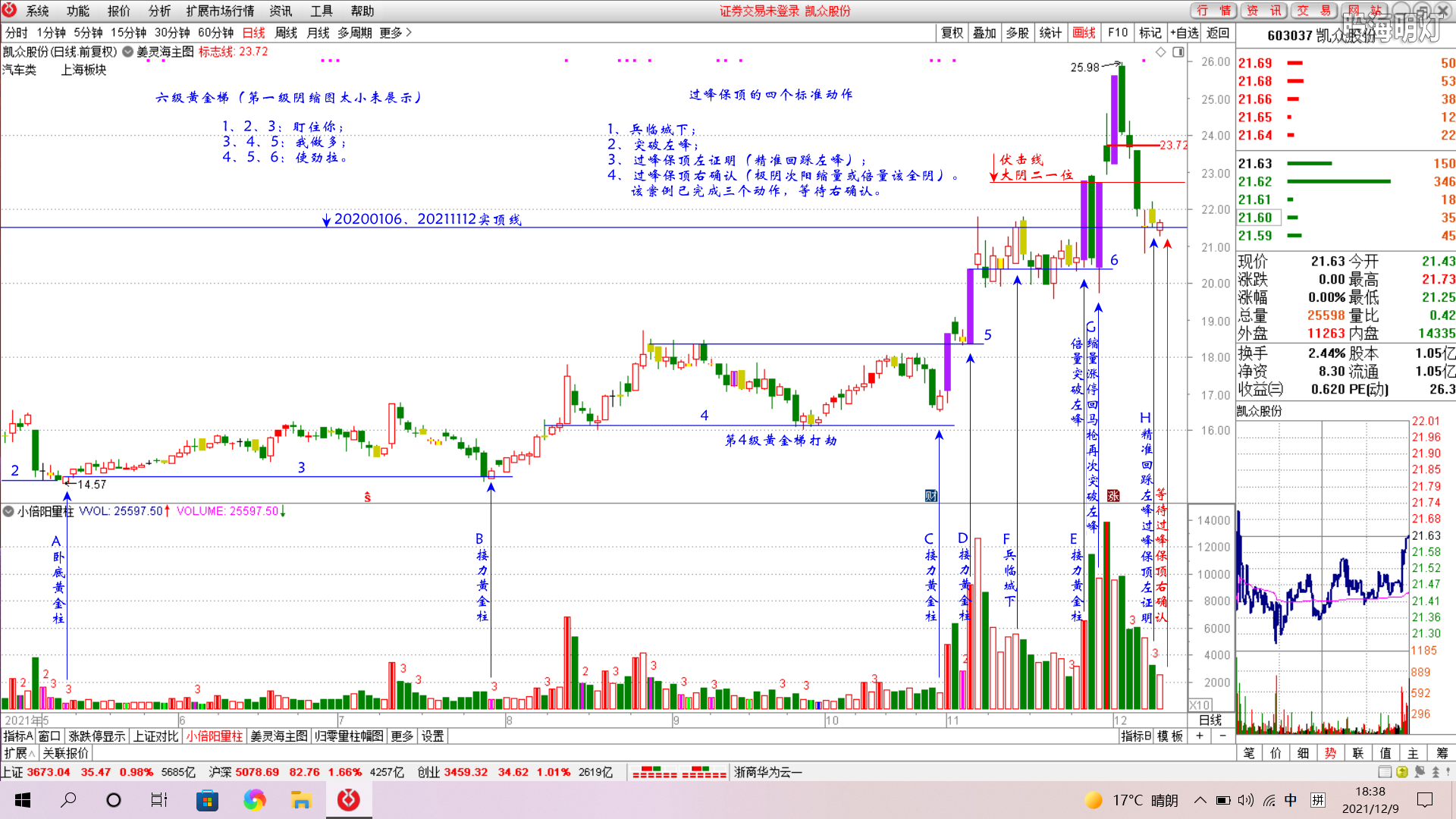The height and width of the screenshot is (819, 1456).
Task: Open the 模板 template tab
Action: pos(1170,736)
